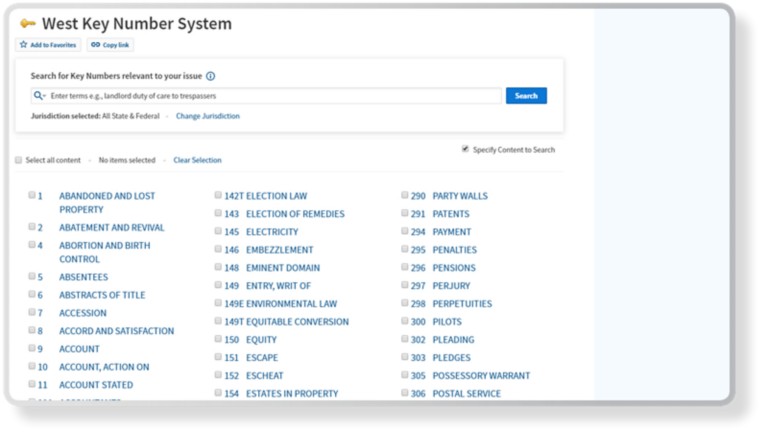Check the box for 150 Equity
This screenshot has width=768, height=432.
click(x=218, y=339)
